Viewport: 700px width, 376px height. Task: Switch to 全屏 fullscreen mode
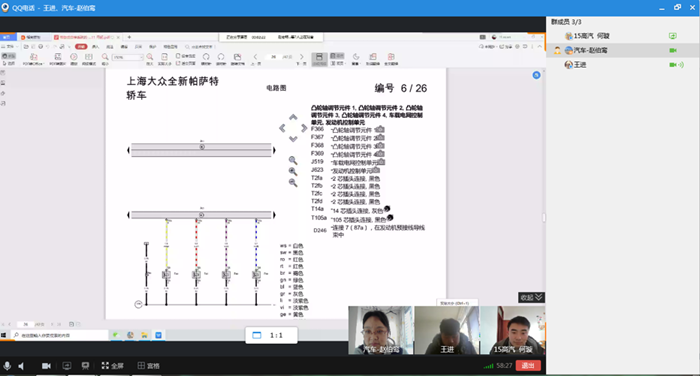pyautogui.click(x=112, y=366)
